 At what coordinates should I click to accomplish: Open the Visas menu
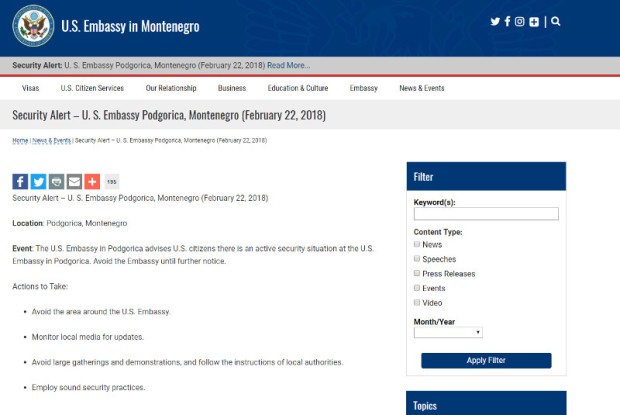tap(30, 88)
